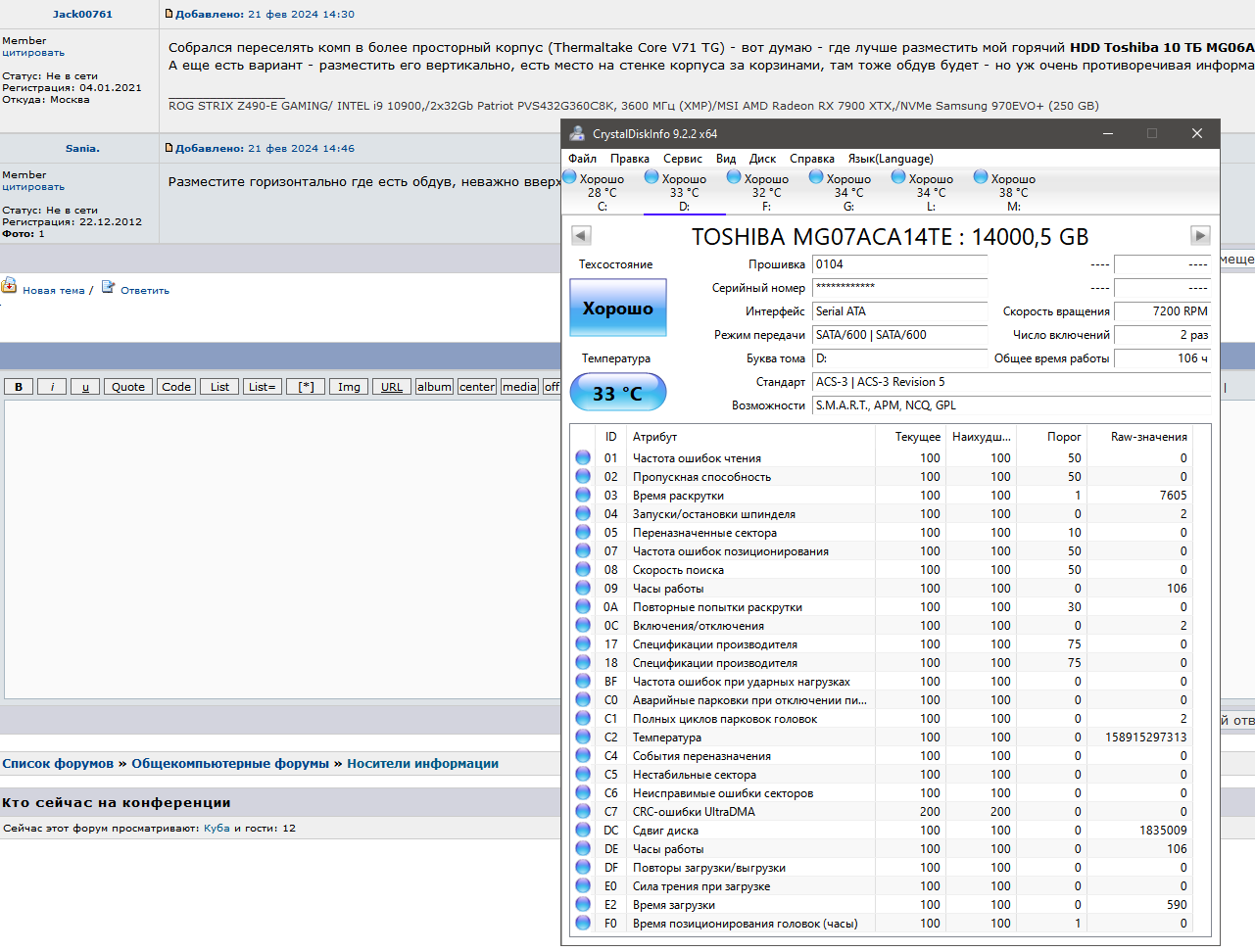
Task: Click status circle of attribute BF row
Action: 583,681
